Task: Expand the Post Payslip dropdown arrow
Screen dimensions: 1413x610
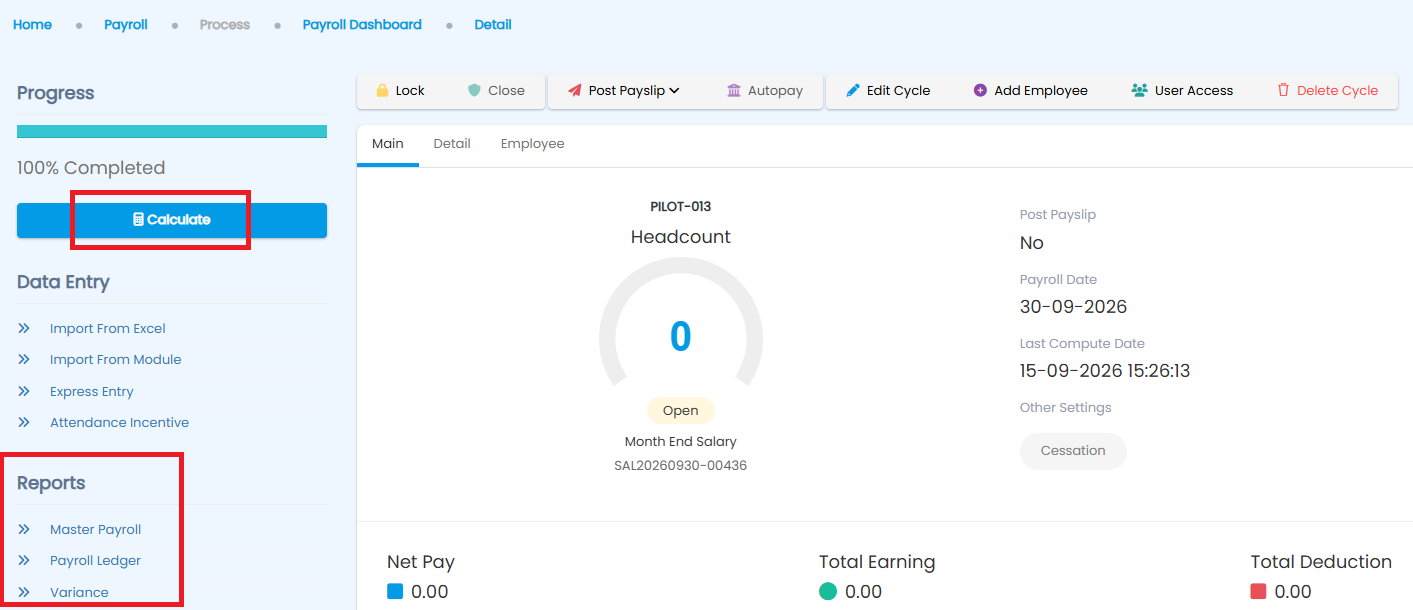Action: tap(674, 90)
